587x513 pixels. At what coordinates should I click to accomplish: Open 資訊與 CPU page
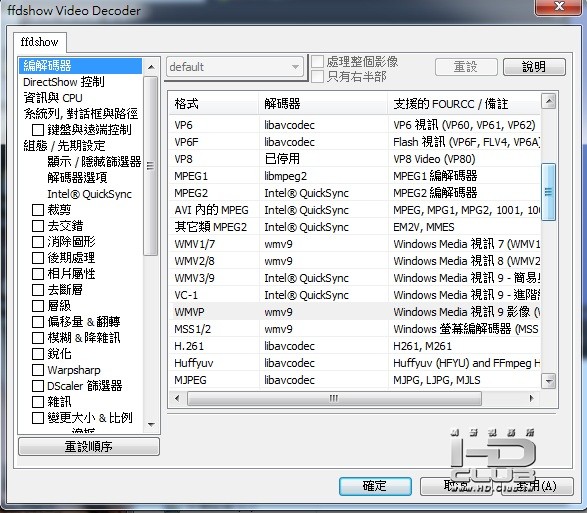click(x=53, y=98)
